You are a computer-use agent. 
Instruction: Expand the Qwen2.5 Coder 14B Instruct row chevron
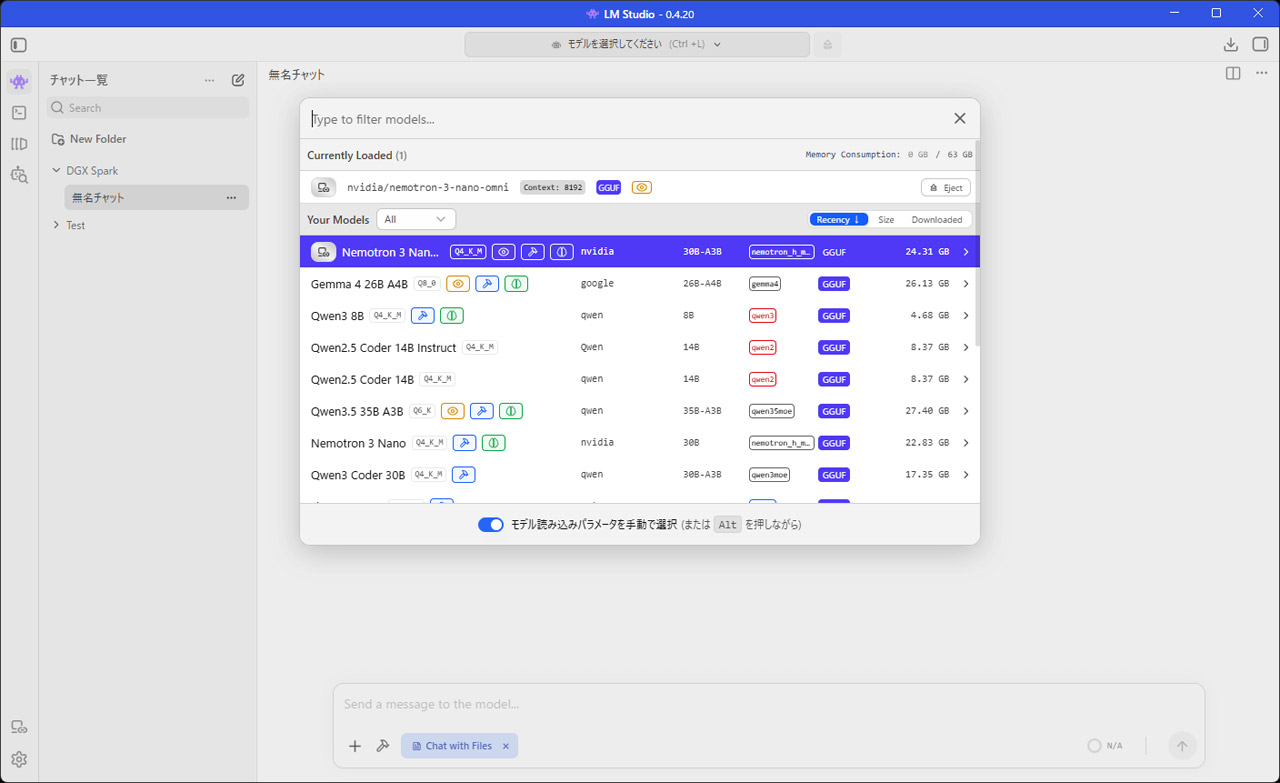966,348
